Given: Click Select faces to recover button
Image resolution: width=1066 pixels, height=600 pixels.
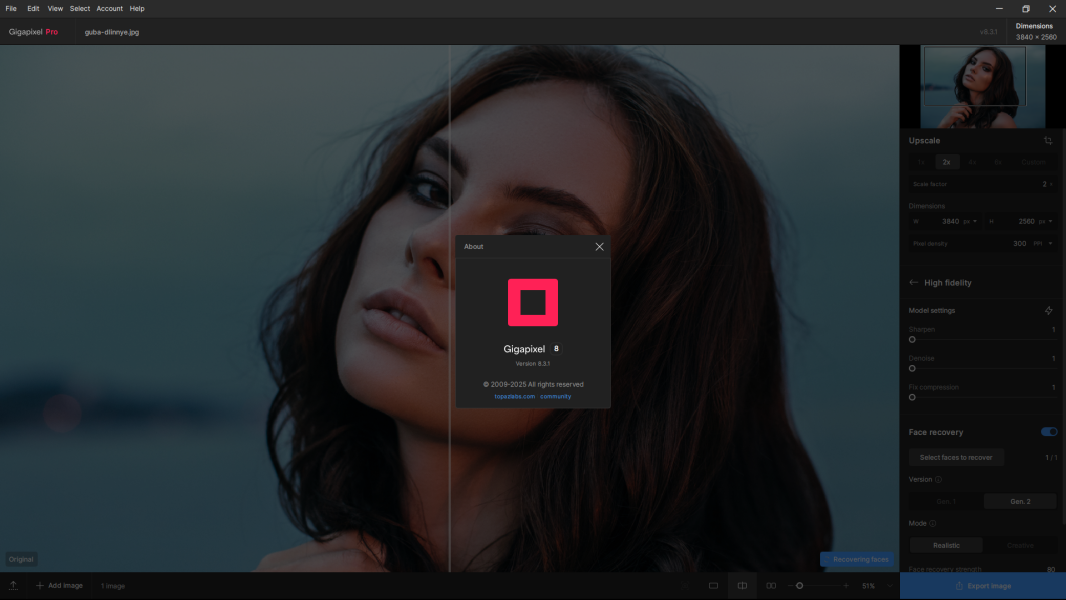Looking at the screenshot, I should tap(956, 457).
